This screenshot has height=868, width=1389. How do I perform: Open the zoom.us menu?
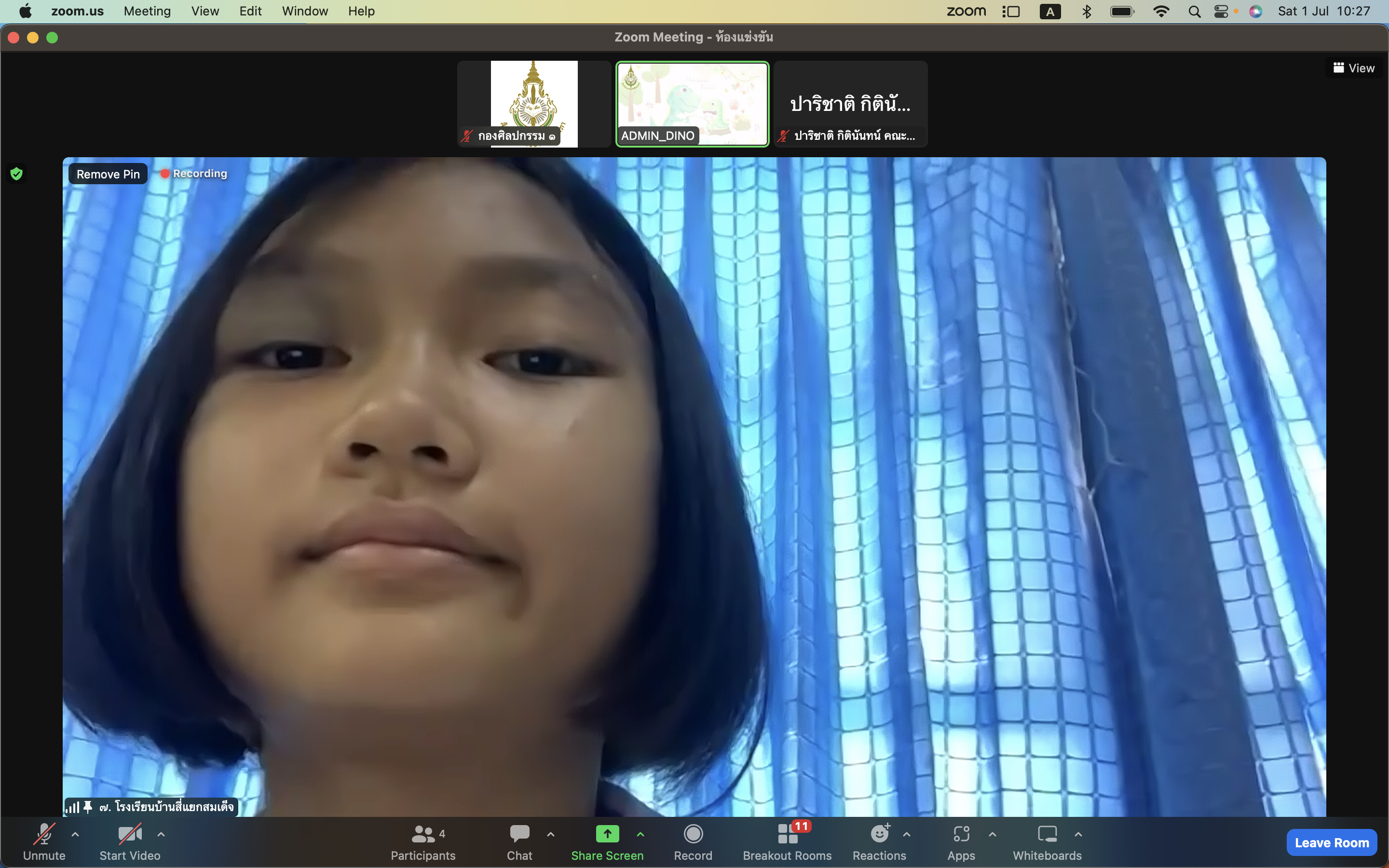tap(78, 11)
